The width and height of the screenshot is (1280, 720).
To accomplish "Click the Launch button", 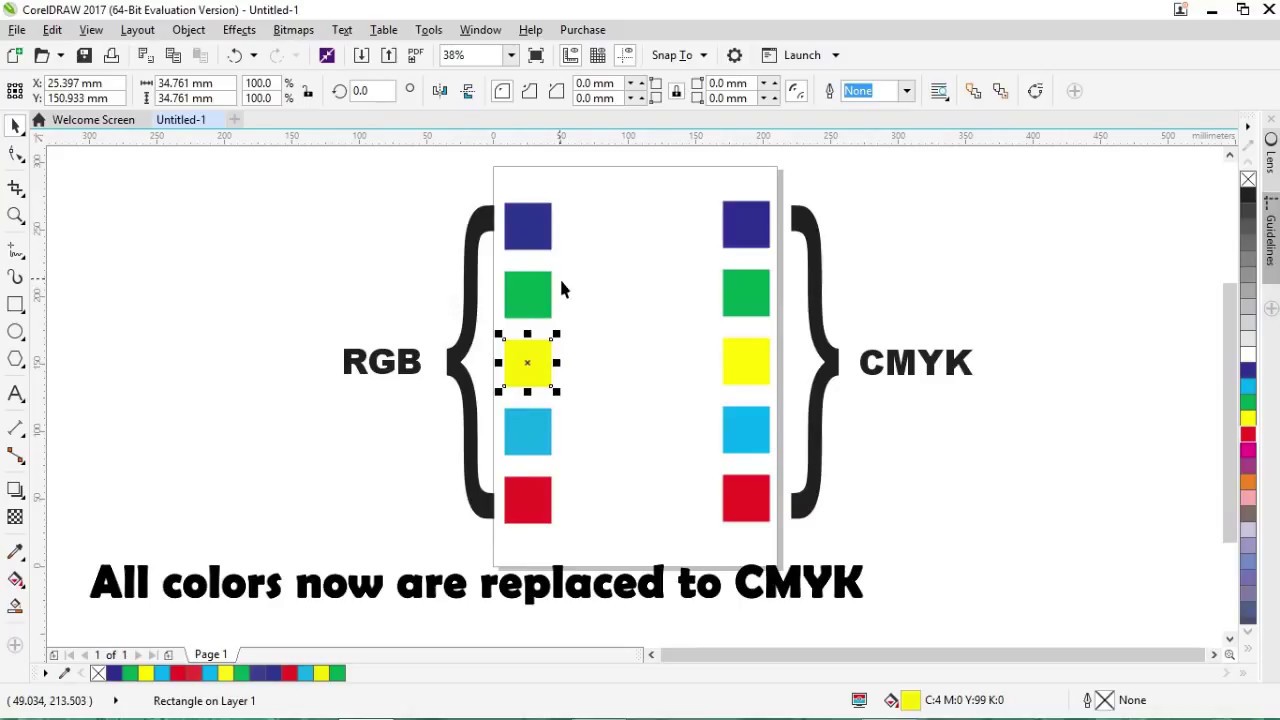I will [801, 55].
